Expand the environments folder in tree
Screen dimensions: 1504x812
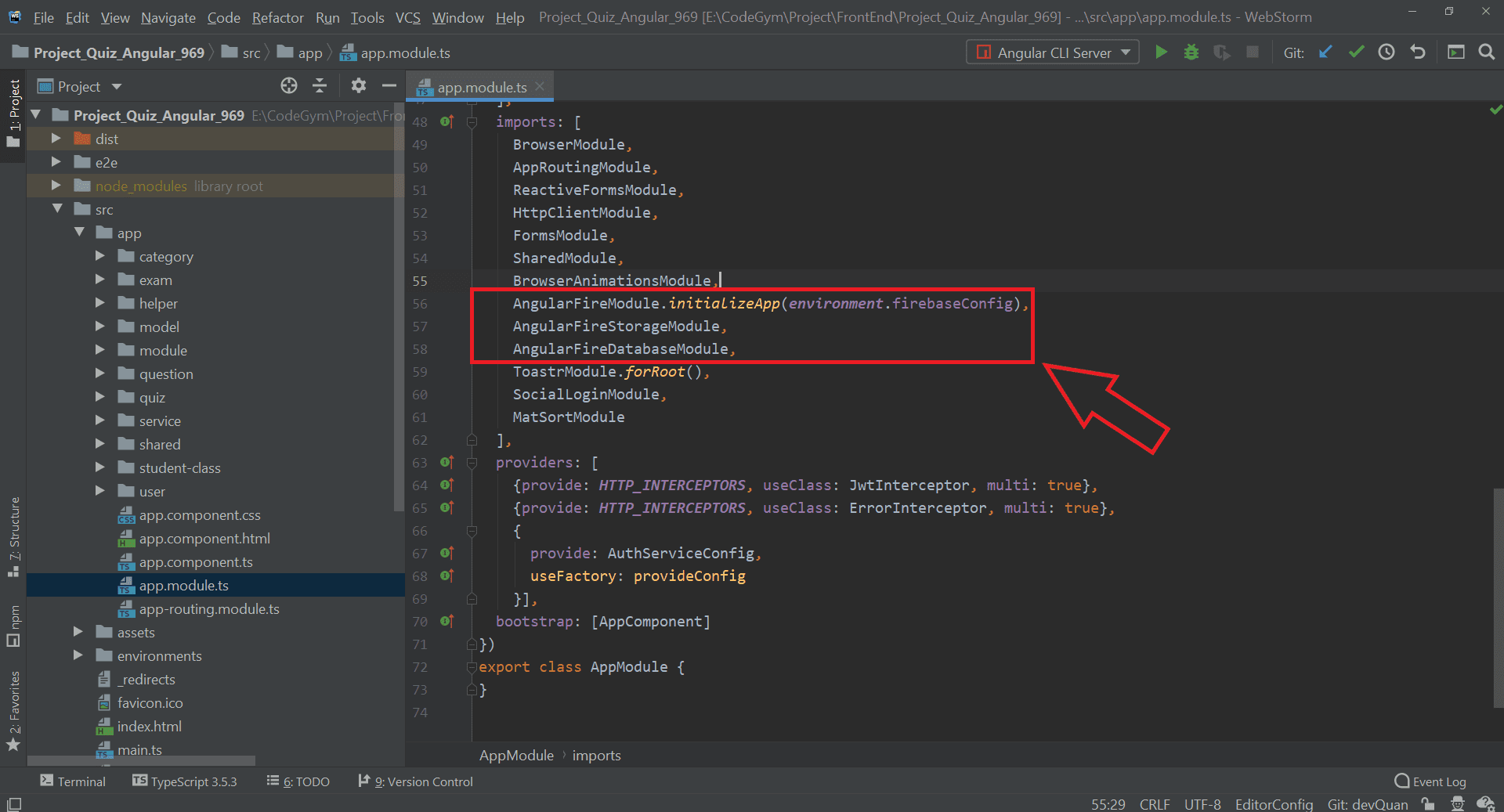[78, 655]
